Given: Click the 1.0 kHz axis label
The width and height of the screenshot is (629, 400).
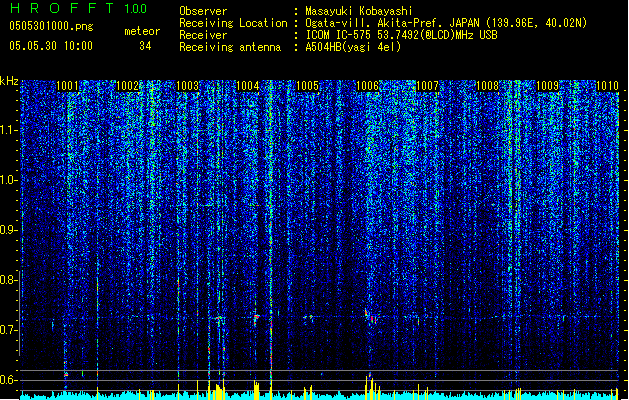Looking at the screenshot, I should pyautogui.click(x=8, y=180).
